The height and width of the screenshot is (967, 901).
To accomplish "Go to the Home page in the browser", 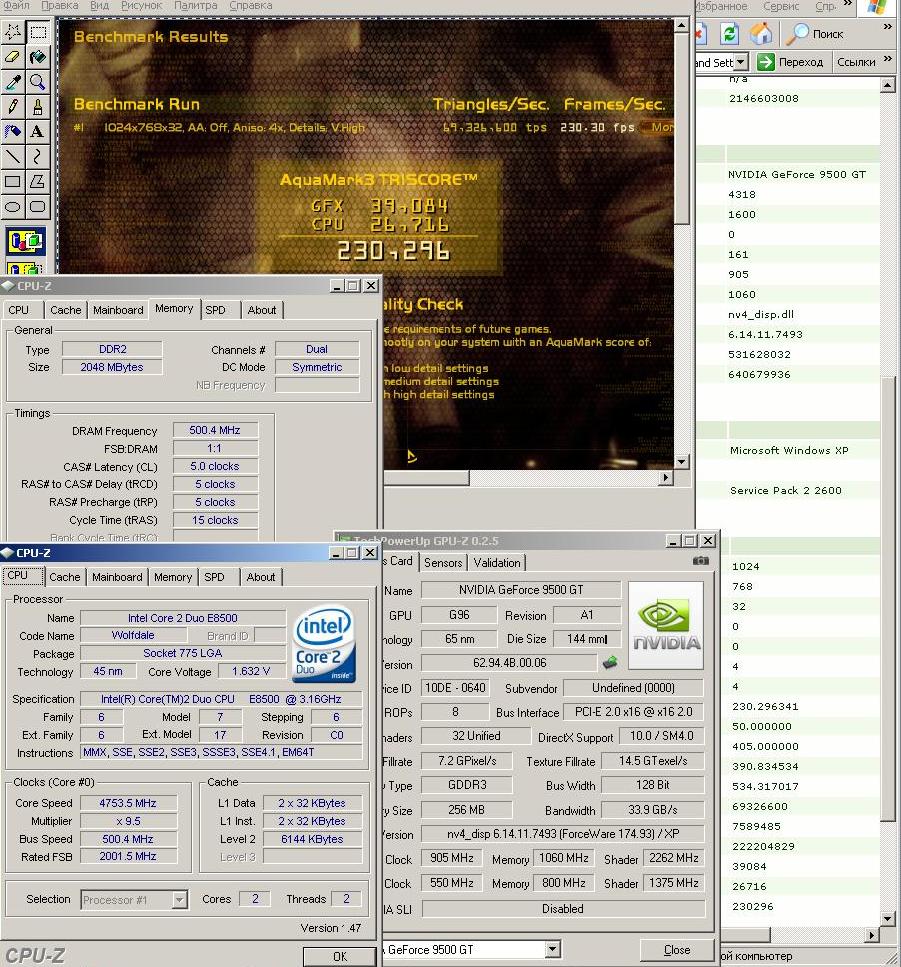I will click(x=761, y=33).
